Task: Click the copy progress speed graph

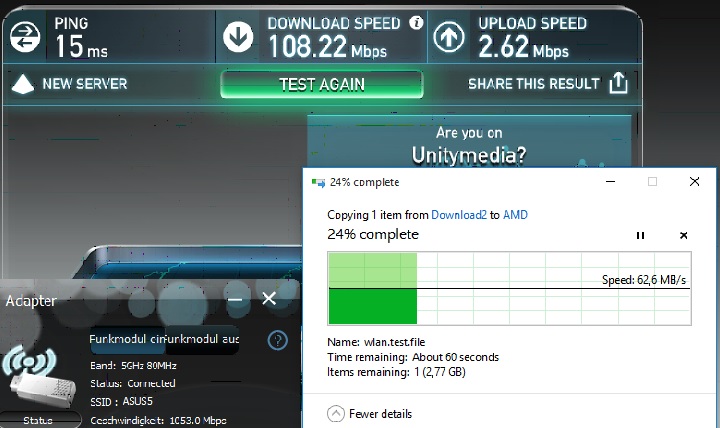Action: (509, 288)
